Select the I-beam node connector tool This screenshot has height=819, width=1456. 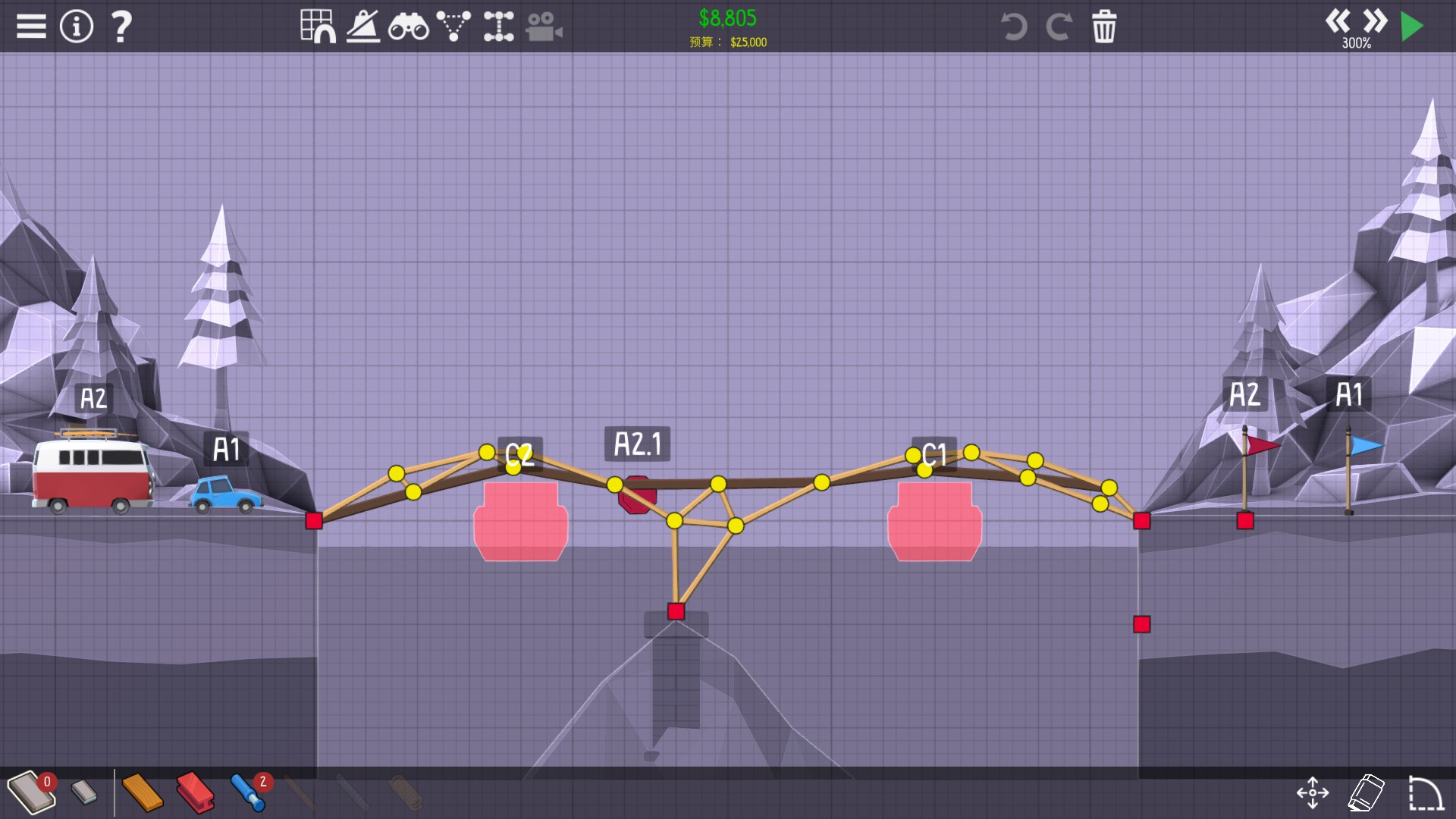coord(498,27)
